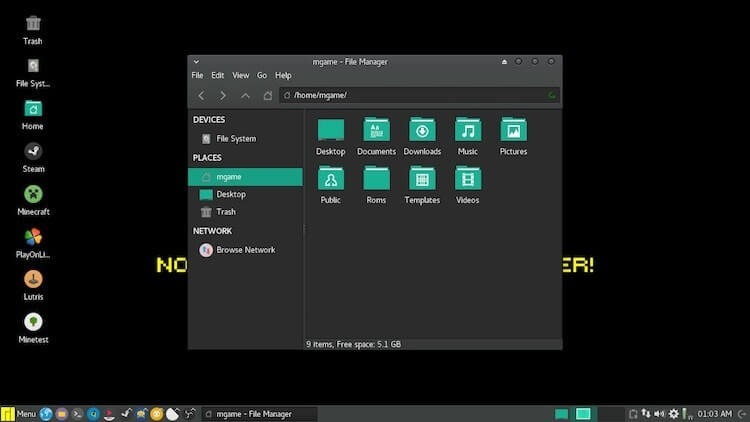This screenshot has height=422, width=750.
Task: Select the Downloads folder
Action: click(x=422, y=137)
